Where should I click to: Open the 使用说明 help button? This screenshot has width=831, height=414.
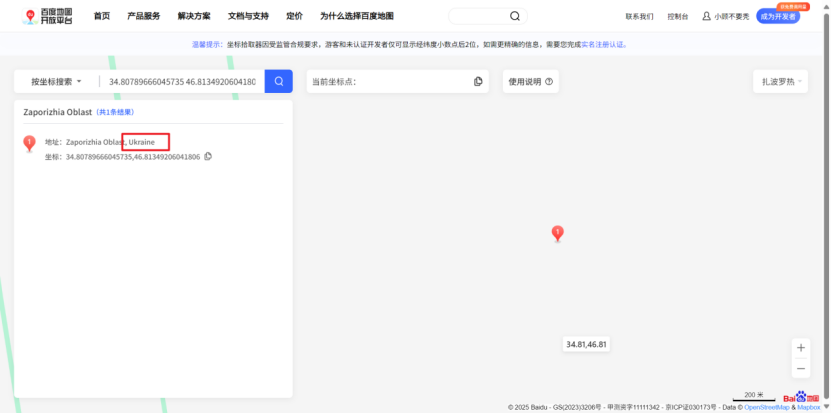click(x=530, y=82)
